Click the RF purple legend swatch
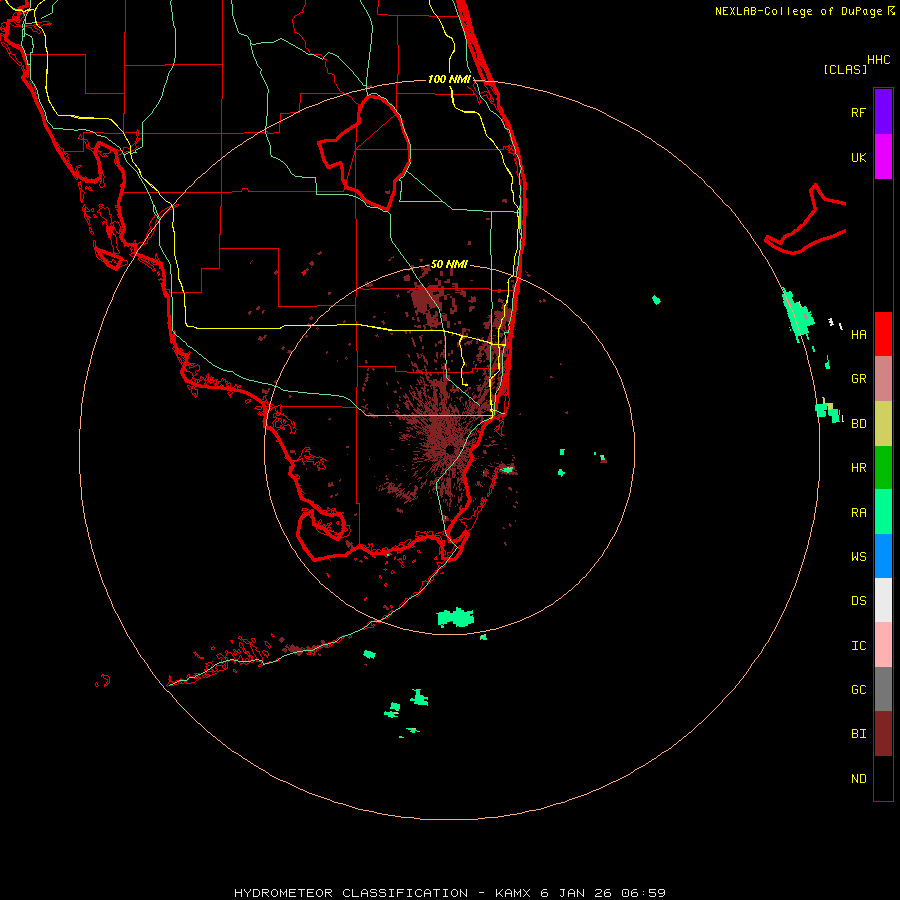 click(x=883, y=112)
